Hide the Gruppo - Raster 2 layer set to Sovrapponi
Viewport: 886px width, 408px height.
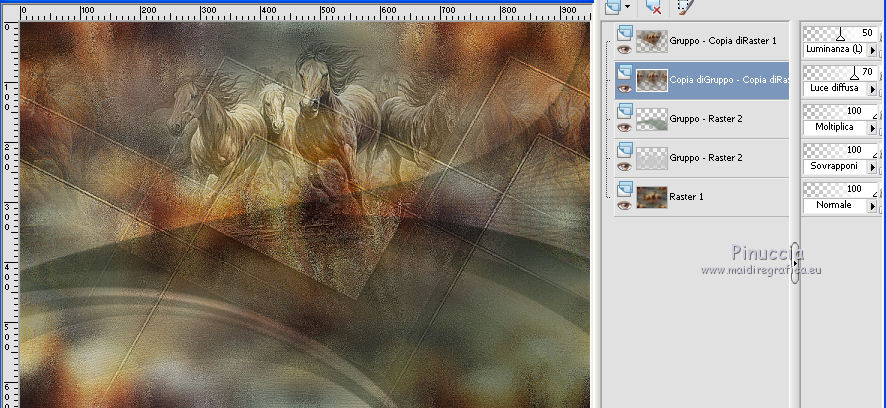(624, 167)
